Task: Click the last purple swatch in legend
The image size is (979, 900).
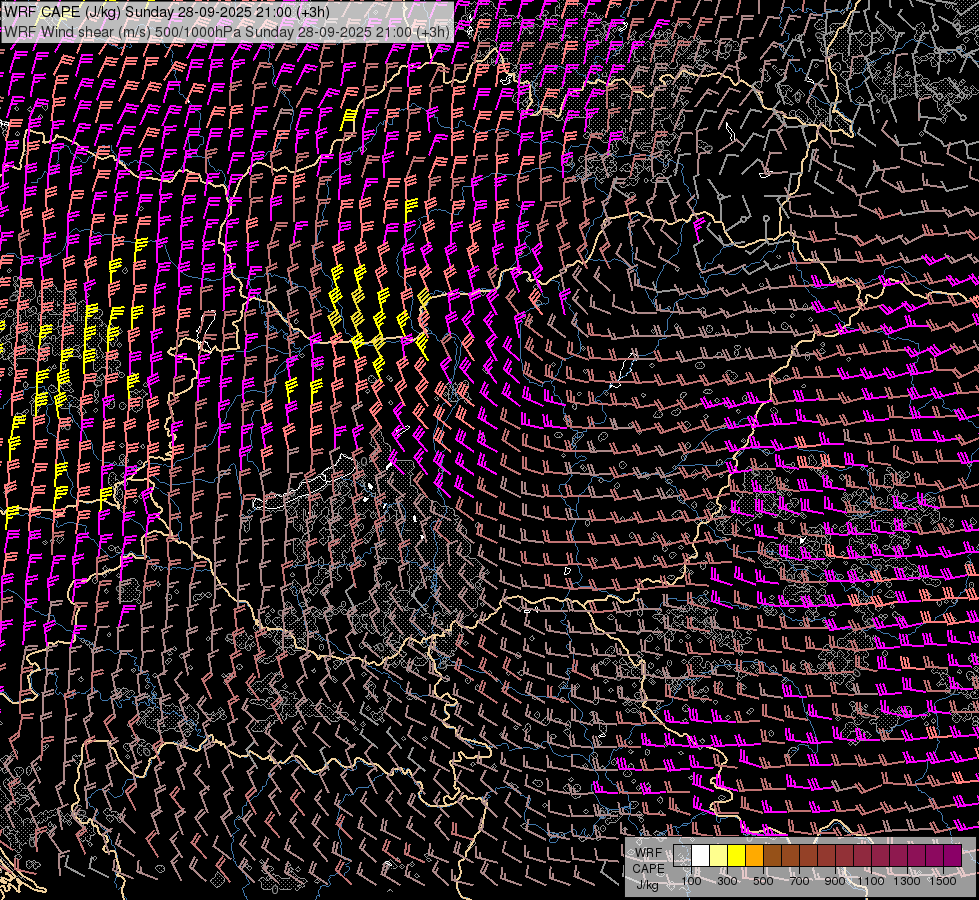Action: [x=953, y=856]
